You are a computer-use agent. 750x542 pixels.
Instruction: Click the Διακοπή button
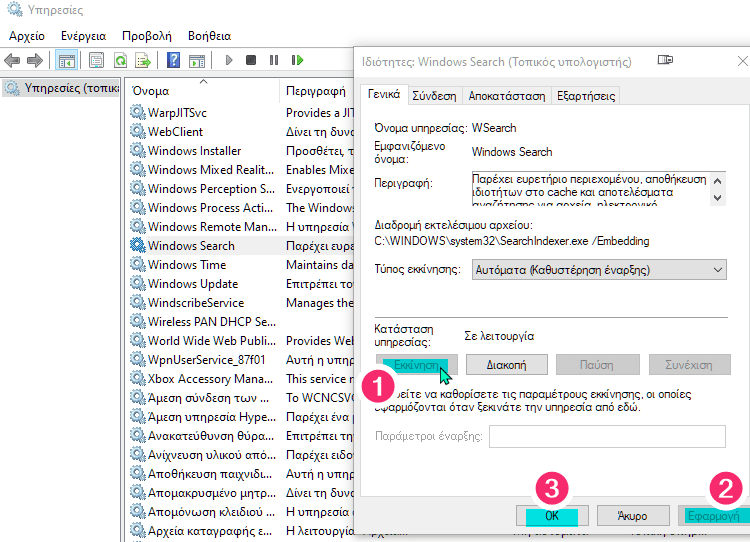[x=507, y=365]
